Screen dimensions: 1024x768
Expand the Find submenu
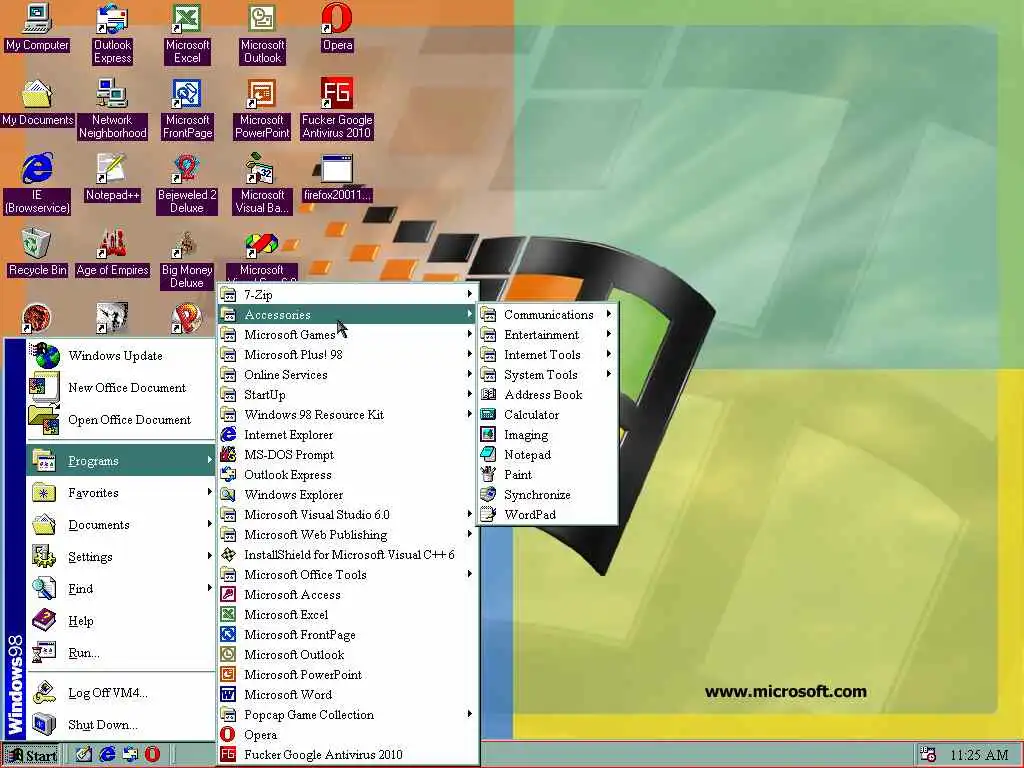pos(121,589)
